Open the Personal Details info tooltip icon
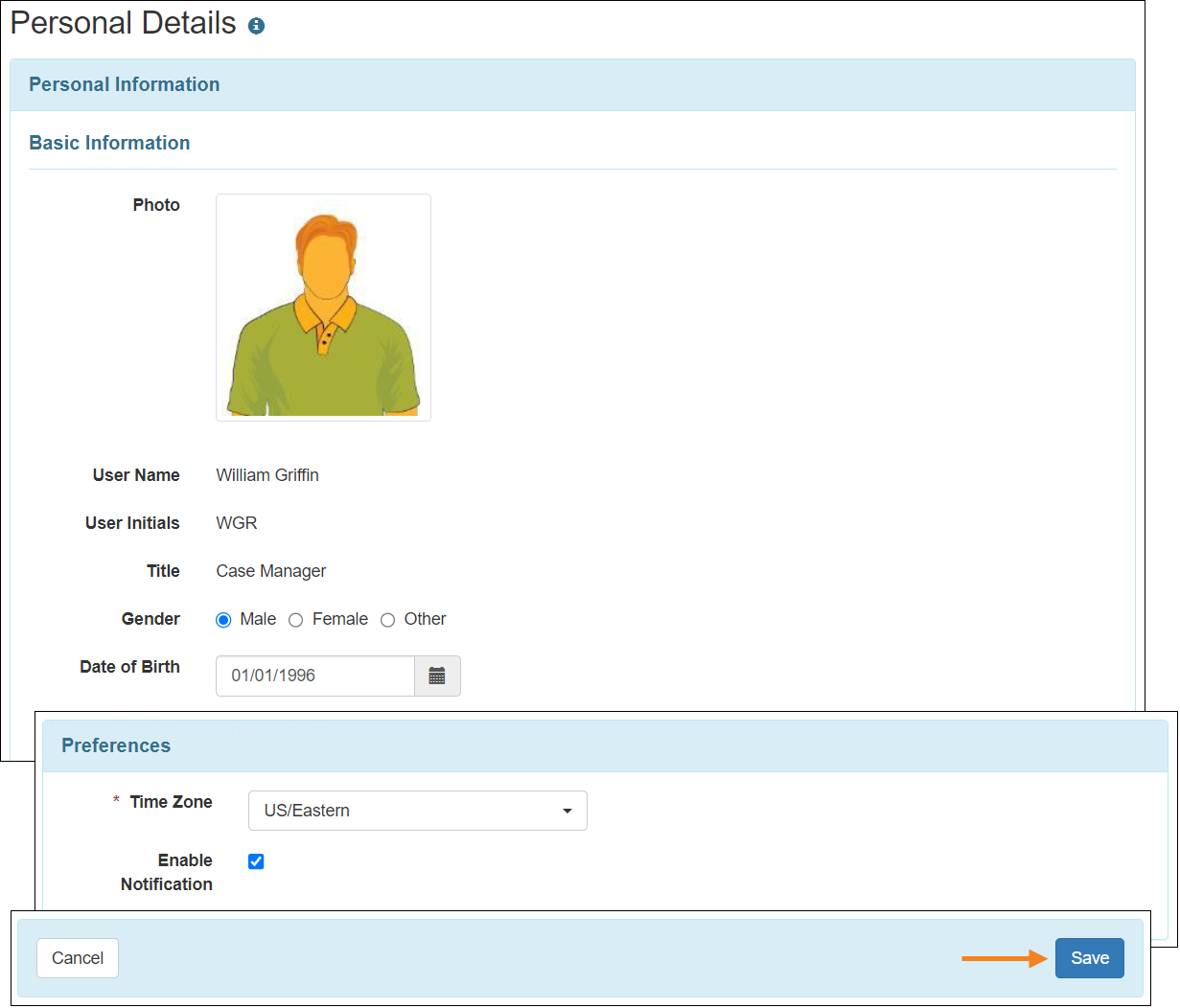Screen dimensions: 1180x1008 pyautogui.click(x=255, y=26)
